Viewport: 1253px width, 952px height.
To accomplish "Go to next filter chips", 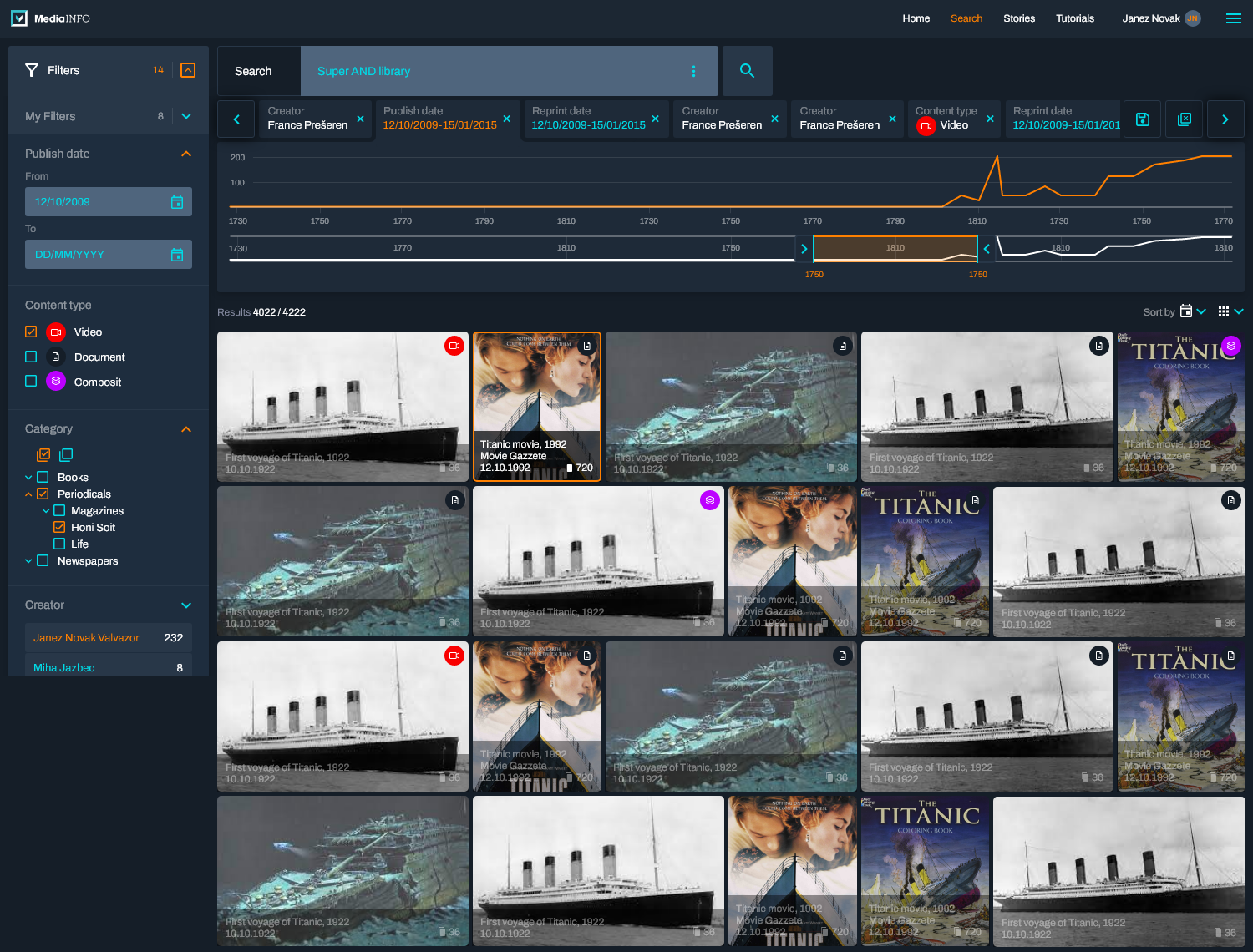I will click(x=1225, y=119).
